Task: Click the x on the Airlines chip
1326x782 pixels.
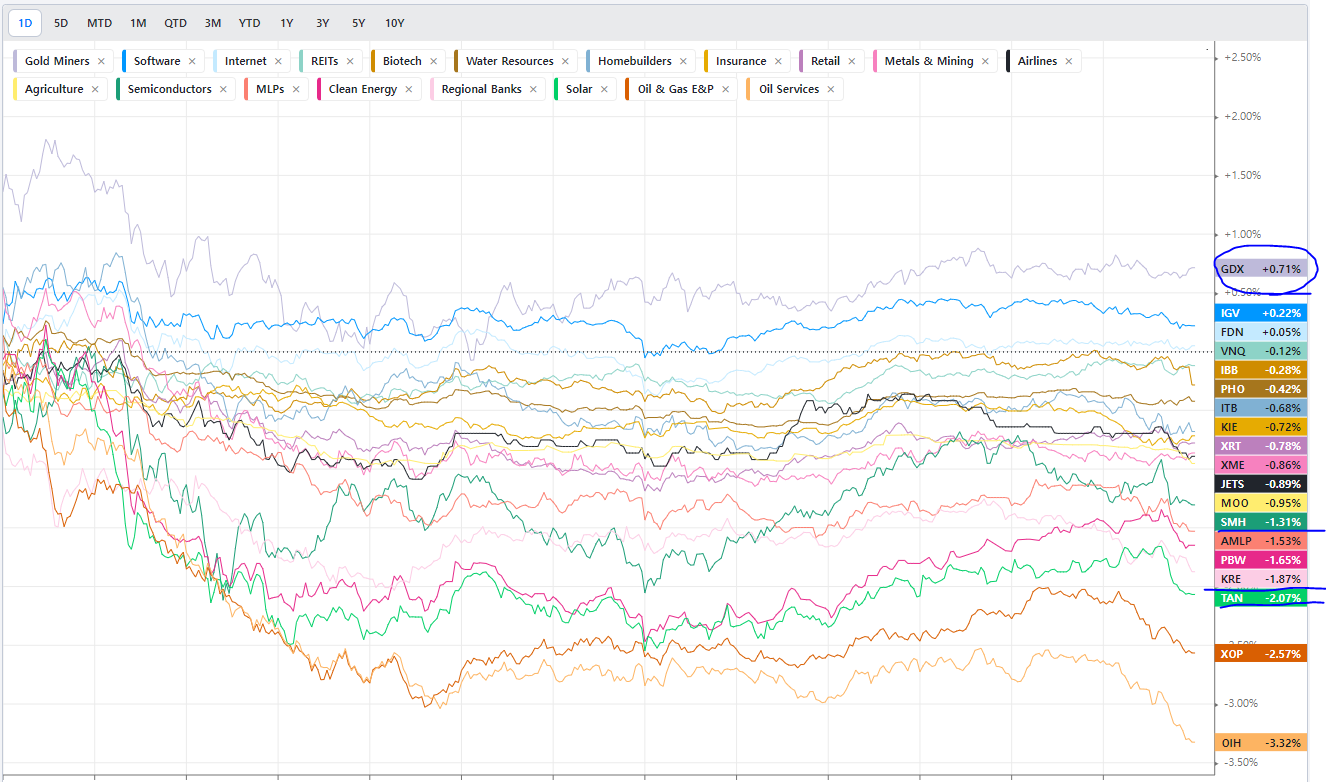Action: click(1069, 61)
